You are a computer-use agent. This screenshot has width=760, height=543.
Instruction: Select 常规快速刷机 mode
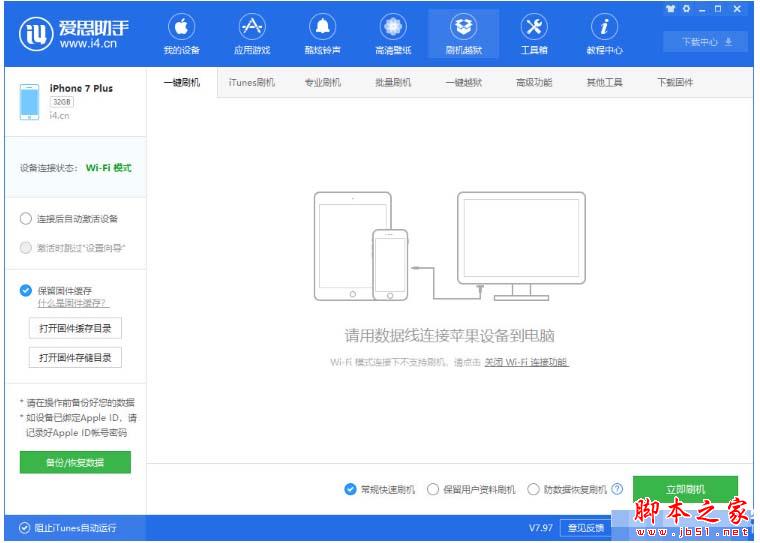point(350,489)
